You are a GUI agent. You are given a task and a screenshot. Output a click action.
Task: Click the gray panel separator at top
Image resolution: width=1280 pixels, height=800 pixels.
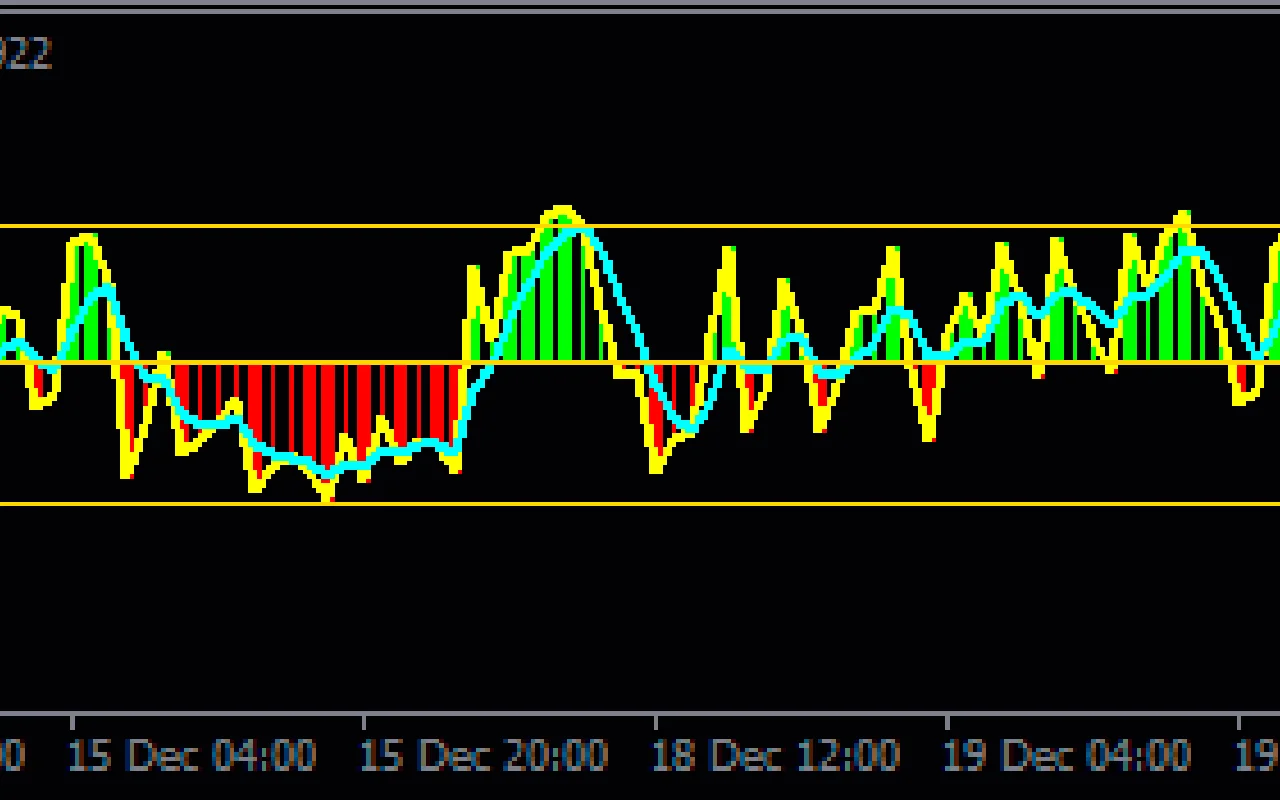point(640,6)
